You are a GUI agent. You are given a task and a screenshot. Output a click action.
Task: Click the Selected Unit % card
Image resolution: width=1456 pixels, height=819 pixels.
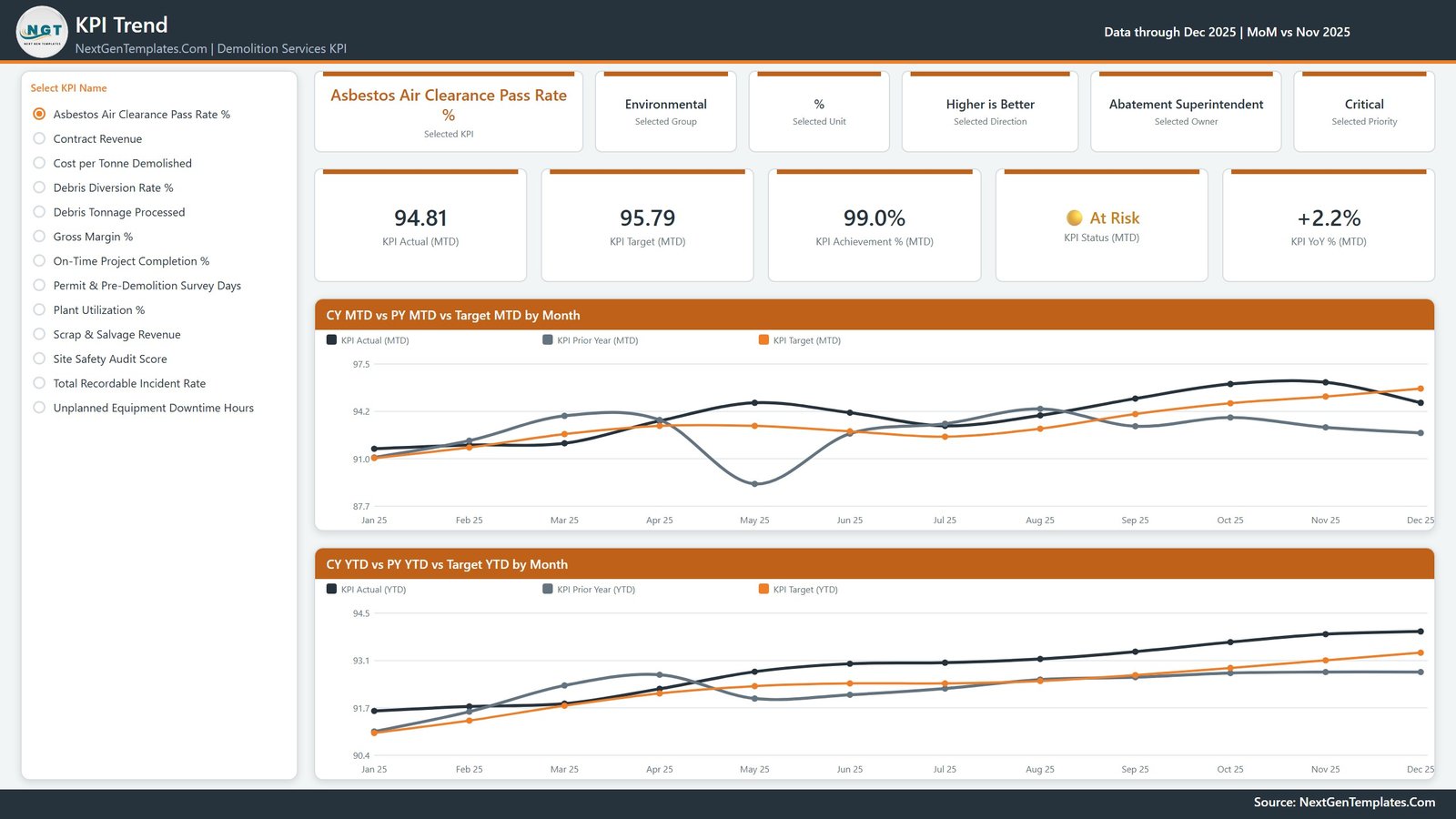point(819,112)
